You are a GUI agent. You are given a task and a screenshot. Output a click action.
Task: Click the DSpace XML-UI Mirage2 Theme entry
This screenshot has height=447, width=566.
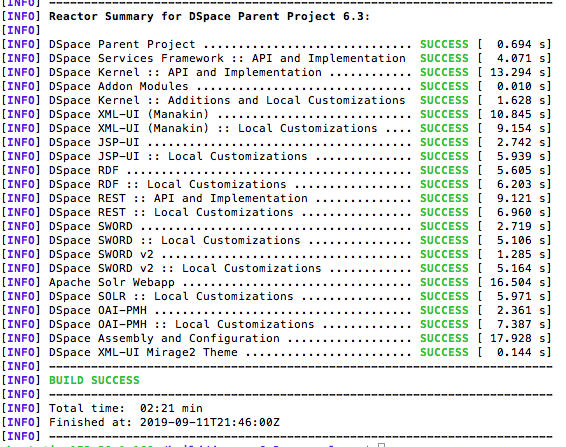click(x=143, y=352)
